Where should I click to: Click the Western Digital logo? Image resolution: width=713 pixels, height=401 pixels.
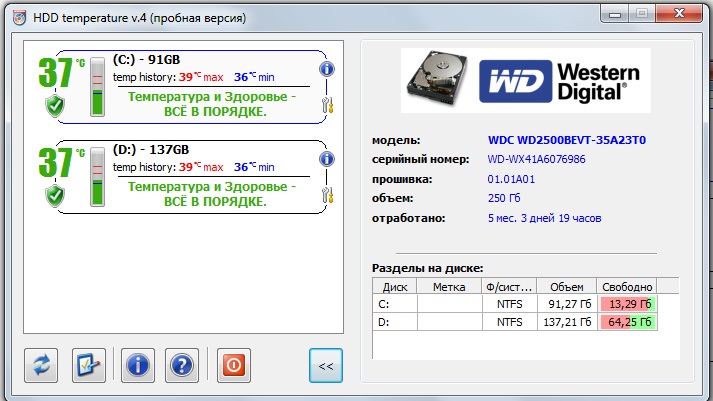point(560,81)
